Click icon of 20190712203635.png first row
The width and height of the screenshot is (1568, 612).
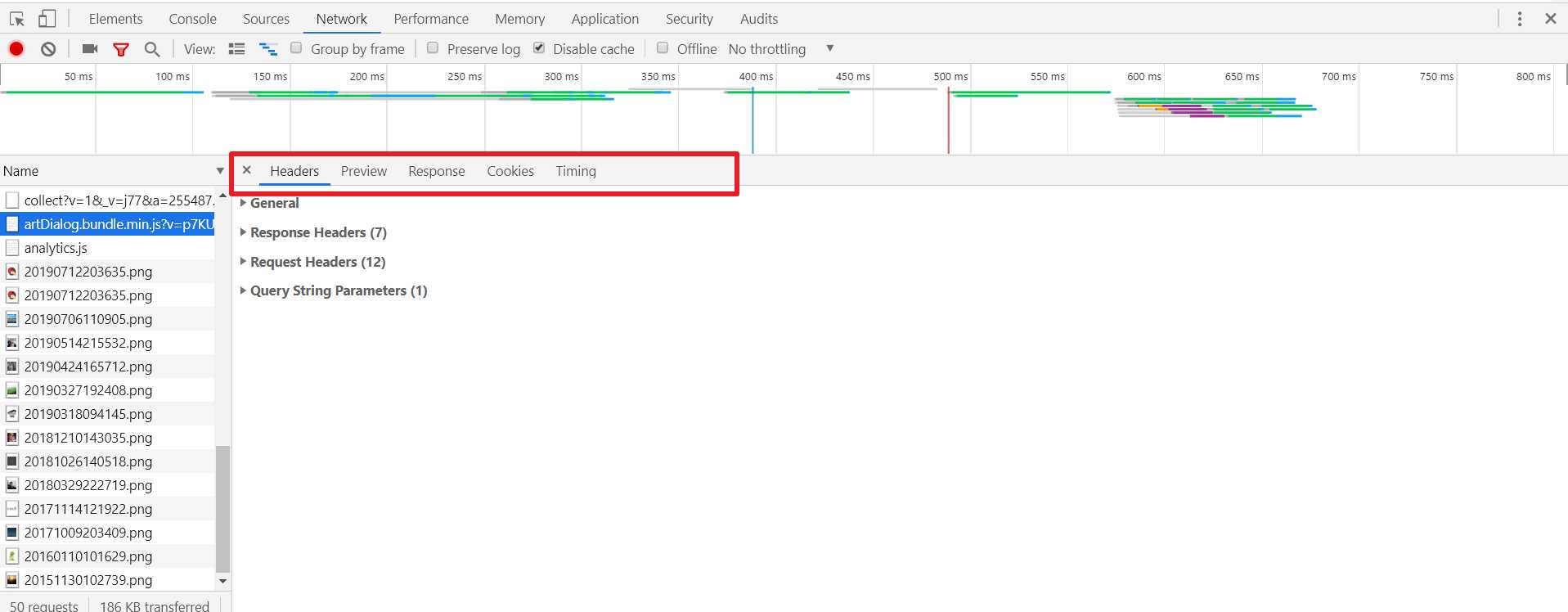coord(12,272)
